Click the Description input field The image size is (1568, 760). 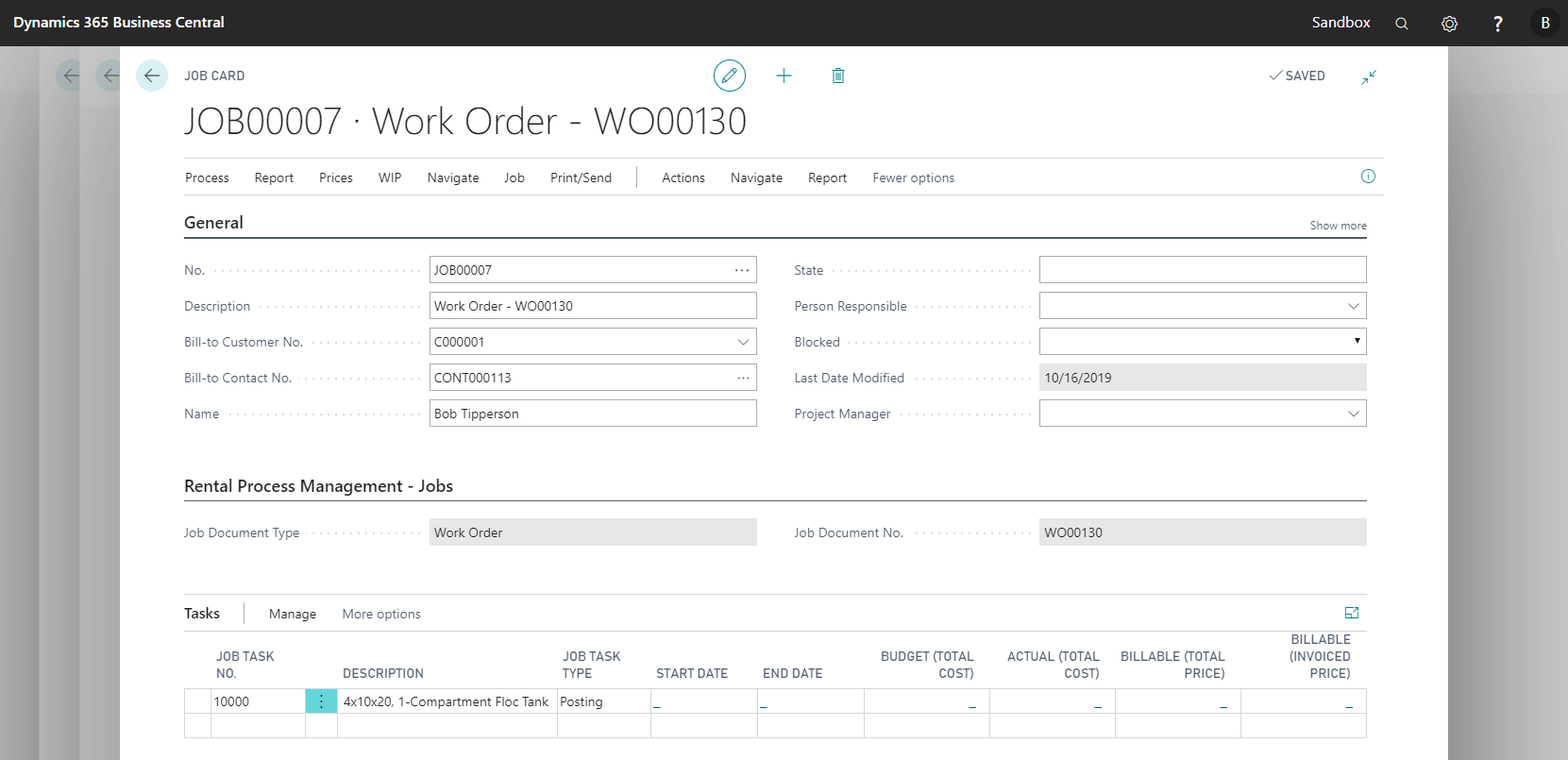point(593,306)
